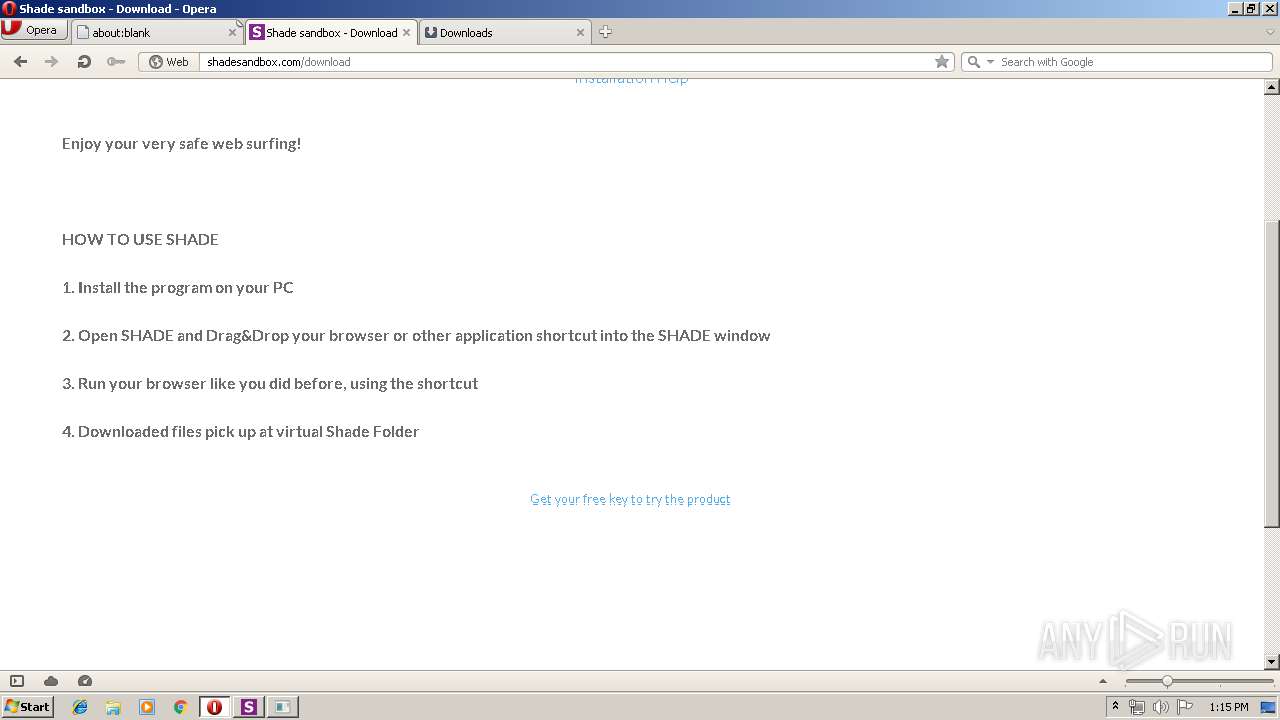This screenshot has width=1280, height=720.
Task: Open Action Center flag icon
Action: click(1185, 707)
